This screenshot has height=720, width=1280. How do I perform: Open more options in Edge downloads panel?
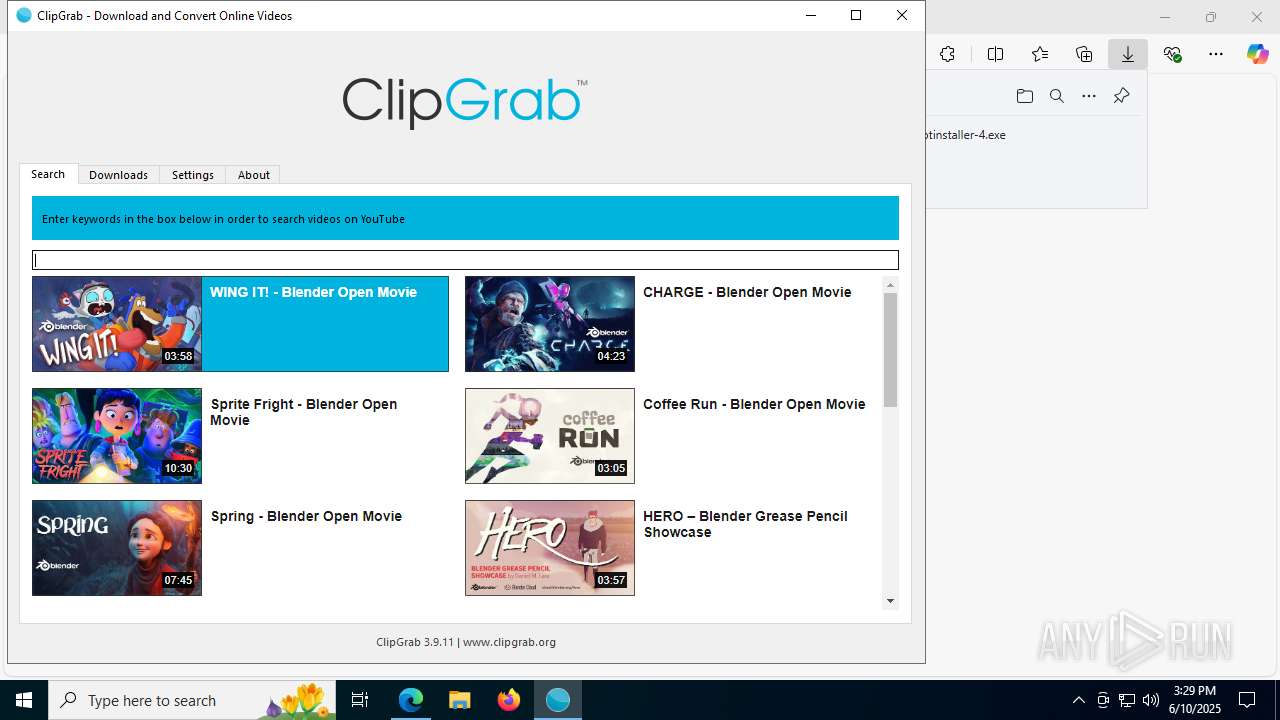(1089, 96)
